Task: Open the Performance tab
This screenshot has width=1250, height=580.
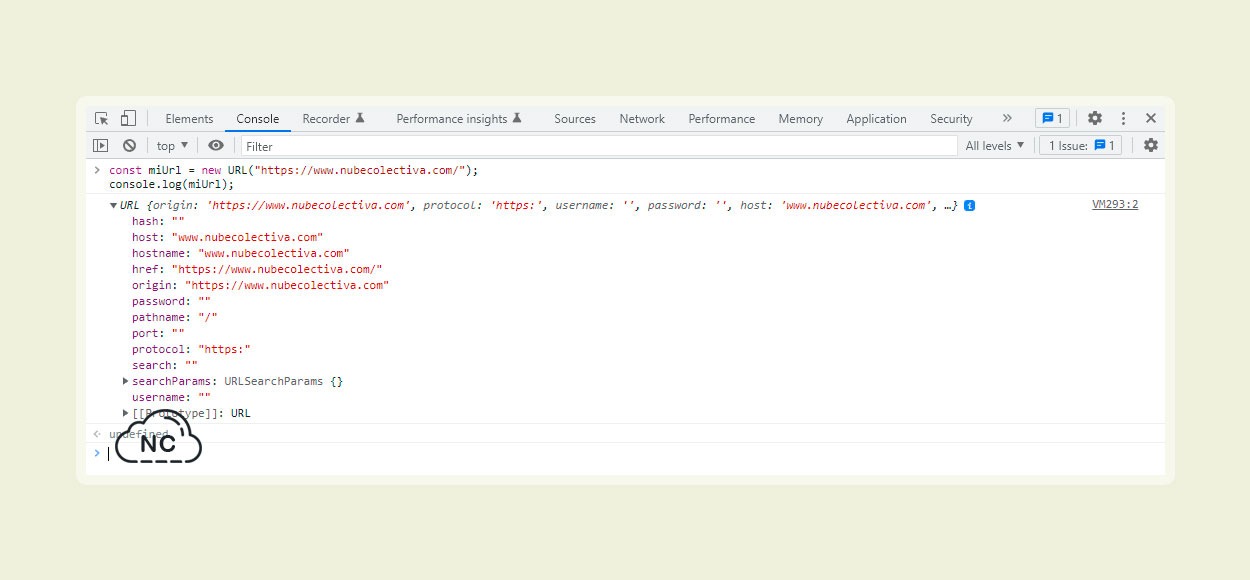Action: 722,118
